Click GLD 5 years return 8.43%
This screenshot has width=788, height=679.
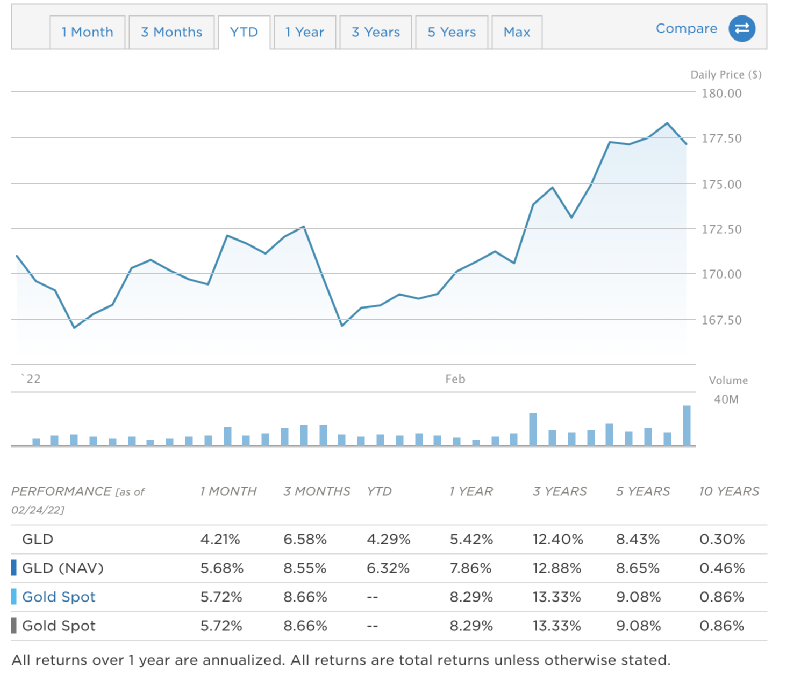638,539
